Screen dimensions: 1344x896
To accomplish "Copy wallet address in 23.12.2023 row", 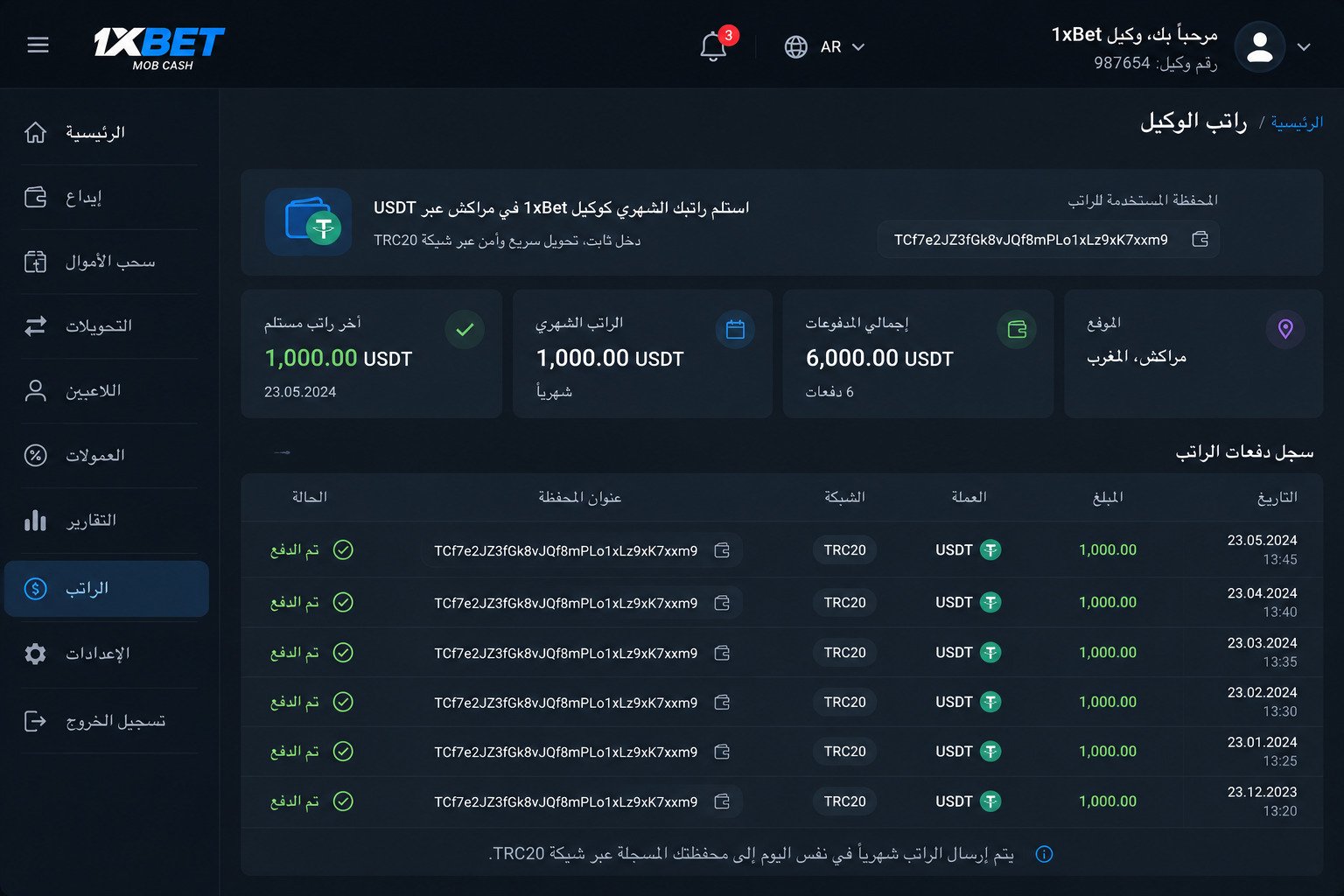I will (x=722, y=801).
